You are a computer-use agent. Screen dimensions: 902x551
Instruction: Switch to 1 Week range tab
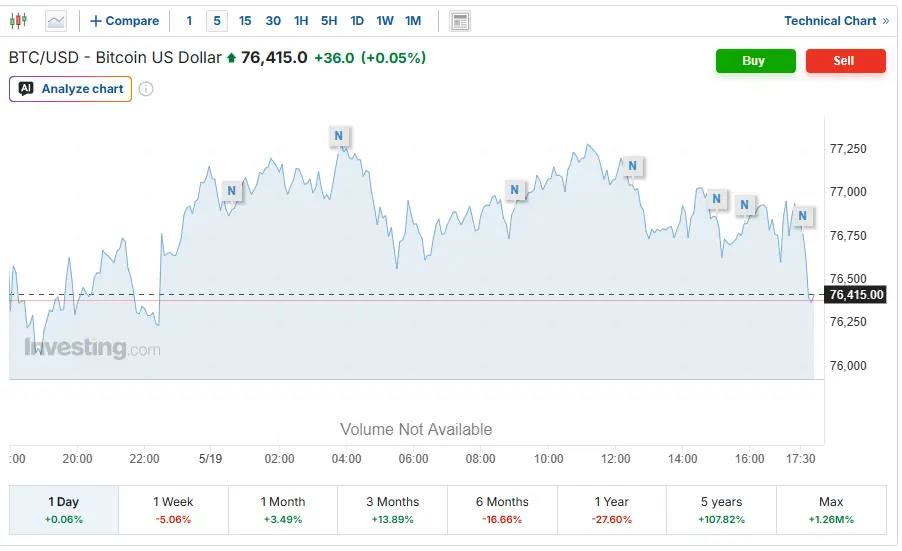(173, 510)
